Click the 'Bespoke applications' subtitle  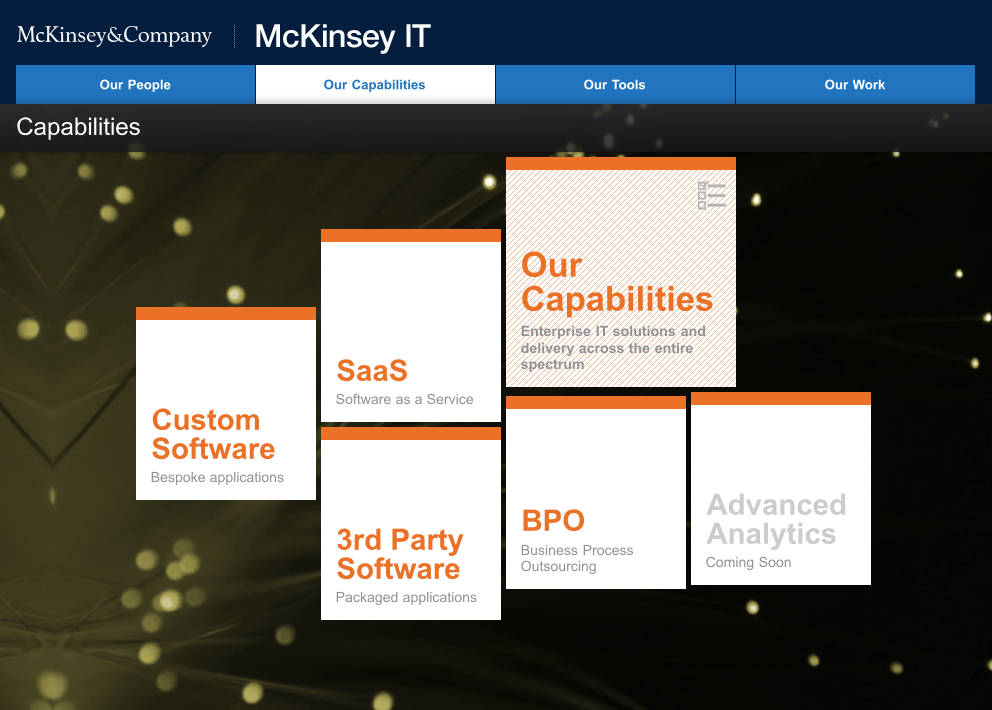pos(217,477)
